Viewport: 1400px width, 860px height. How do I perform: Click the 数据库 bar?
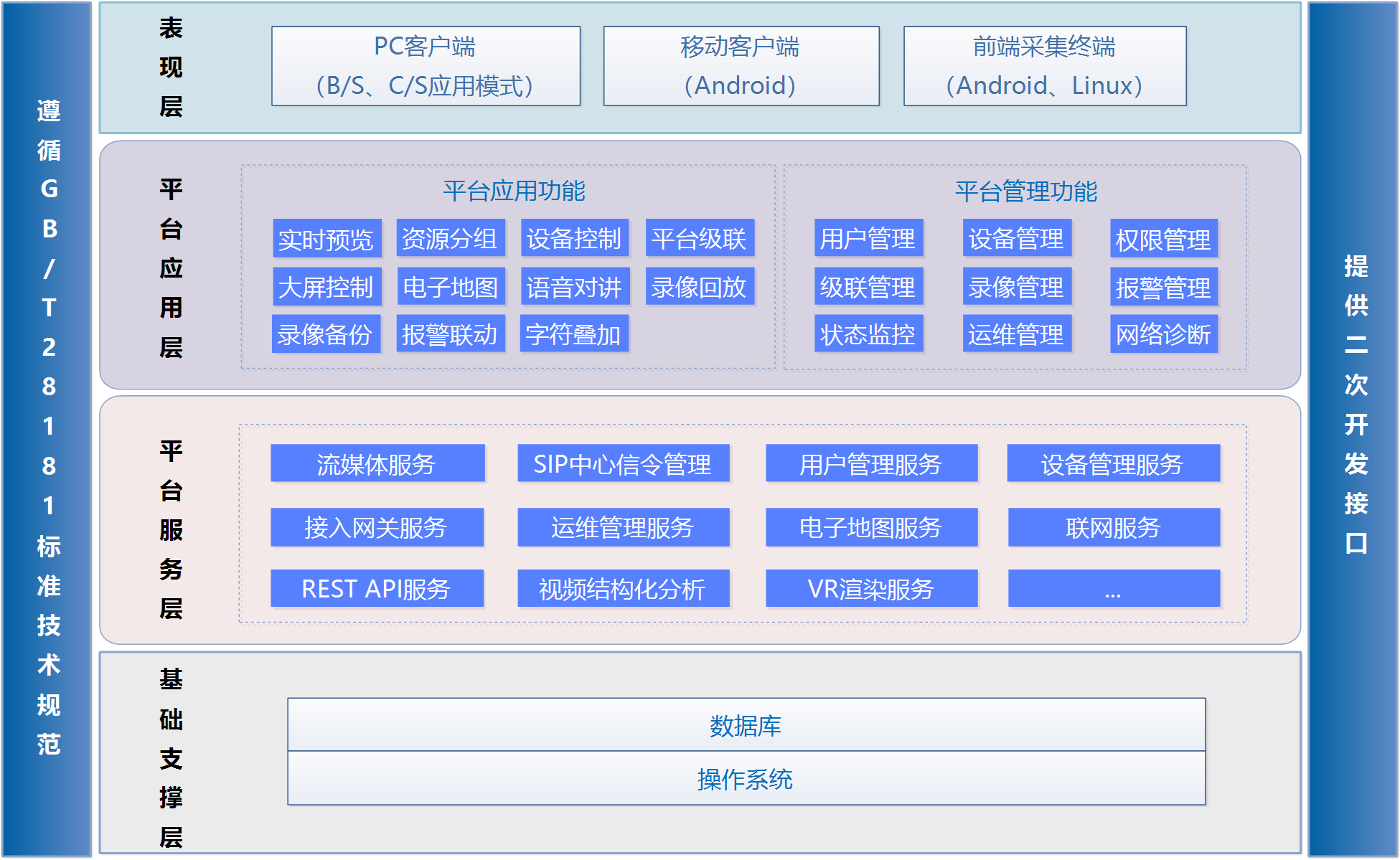[x=746, y=725]
